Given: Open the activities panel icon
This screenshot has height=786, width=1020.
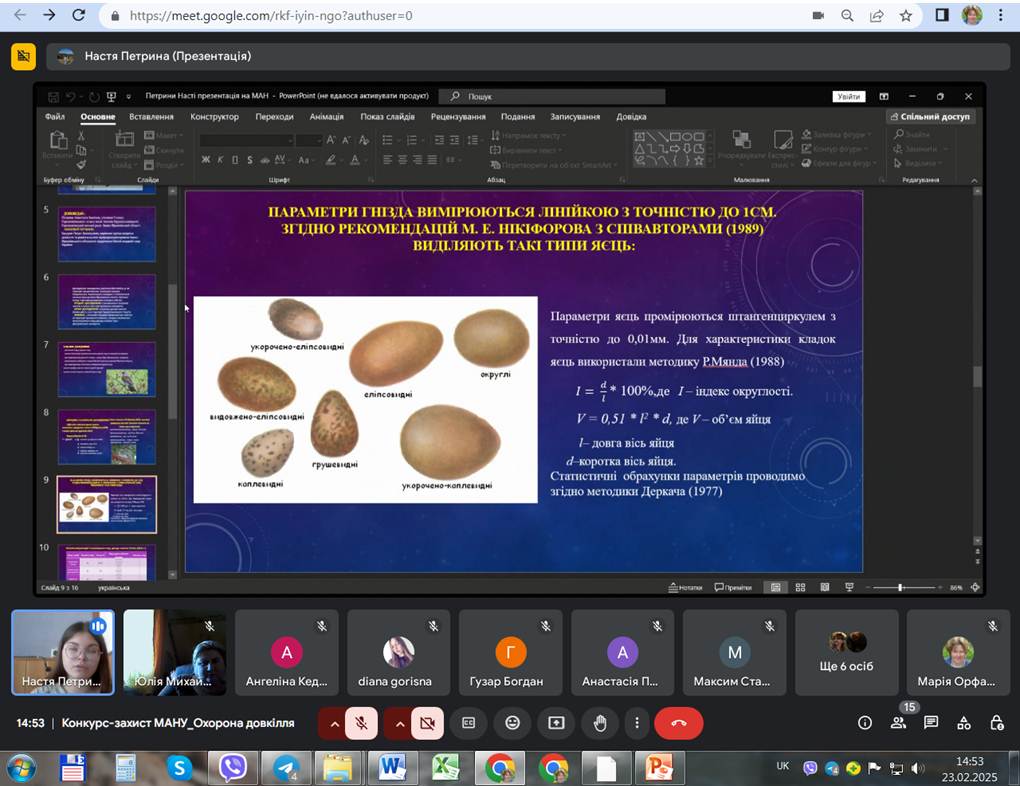Looking at the screenshot, I should pyautogui.click(x=964, y=723).
